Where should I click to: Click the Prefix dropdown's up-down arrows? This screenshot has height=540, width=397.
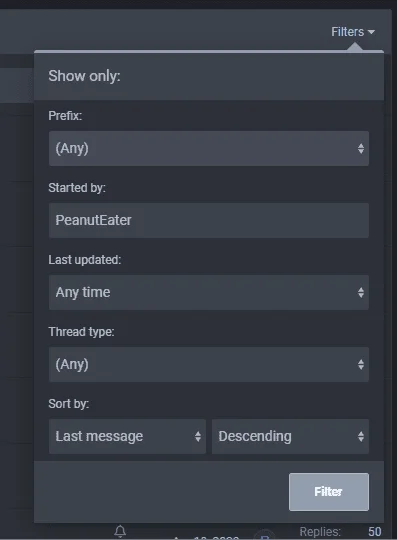click(361, 148)
